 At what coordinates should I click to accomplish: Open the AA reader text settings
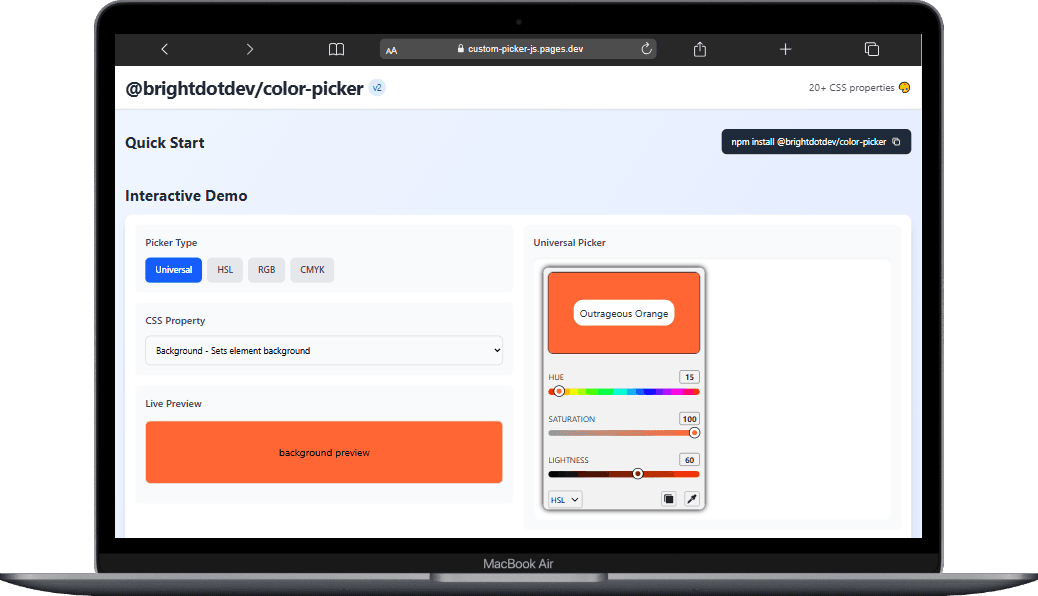[x=392, y=50]
